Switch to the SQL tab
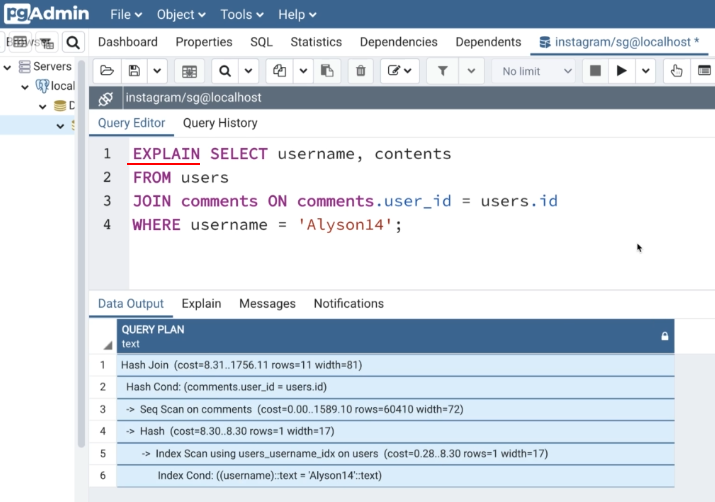This screenshot has height=502, width=715. coord(261,42)
